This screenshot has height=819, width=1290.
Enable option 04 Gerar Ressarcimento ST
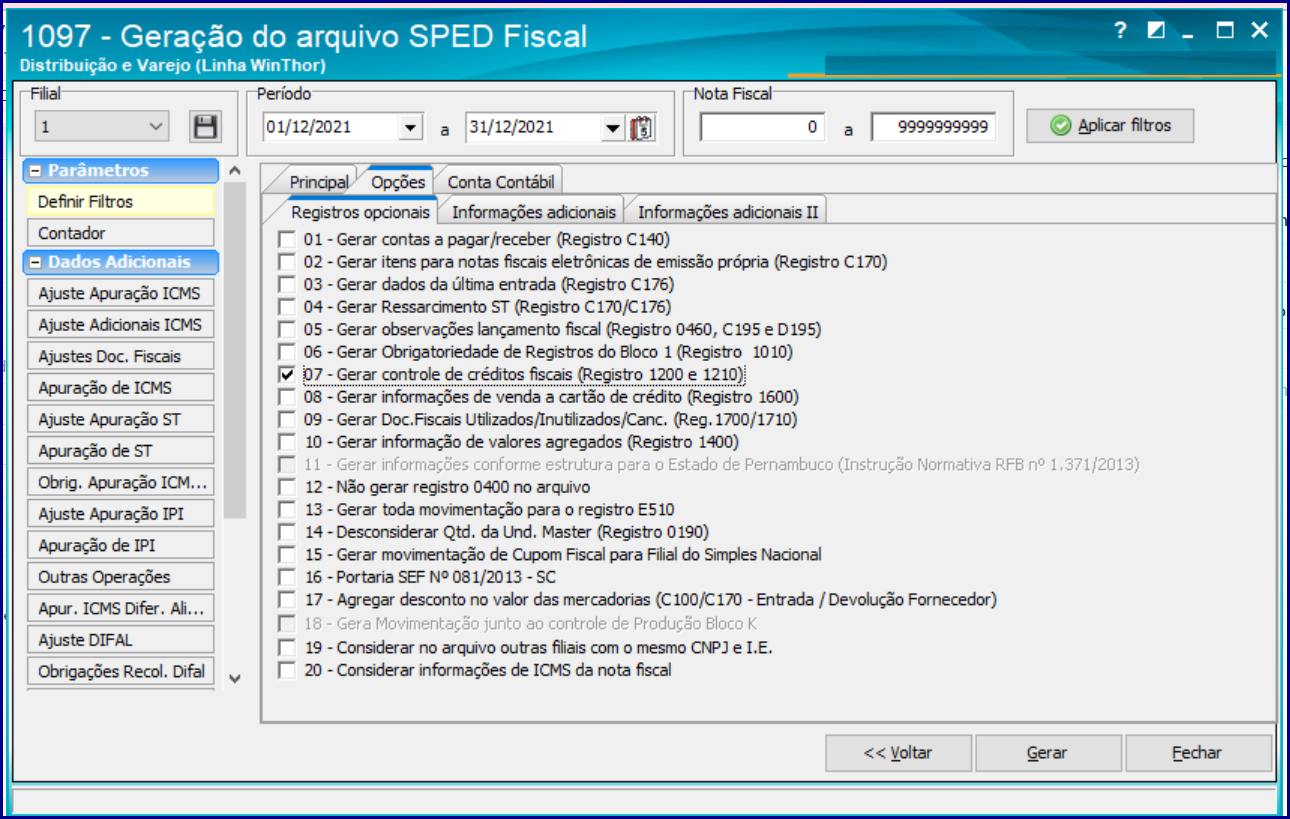[287, 307]
